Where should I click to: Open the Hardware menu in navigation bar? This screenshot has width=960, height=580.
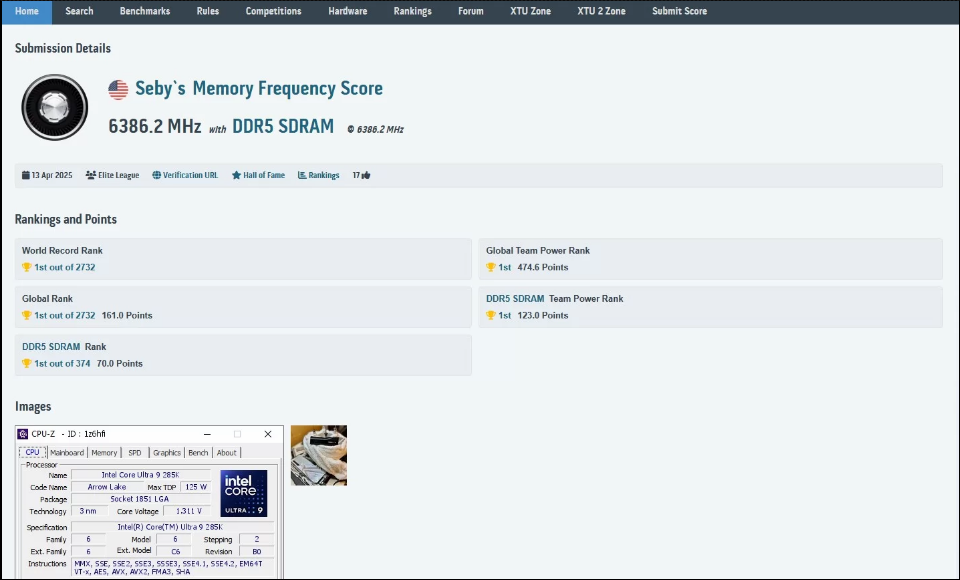point(347,11)
